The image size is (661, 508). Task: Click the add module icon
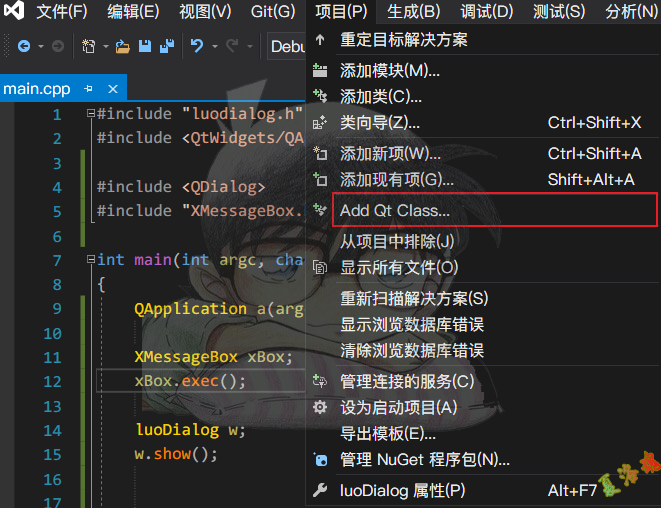point(320,70)
